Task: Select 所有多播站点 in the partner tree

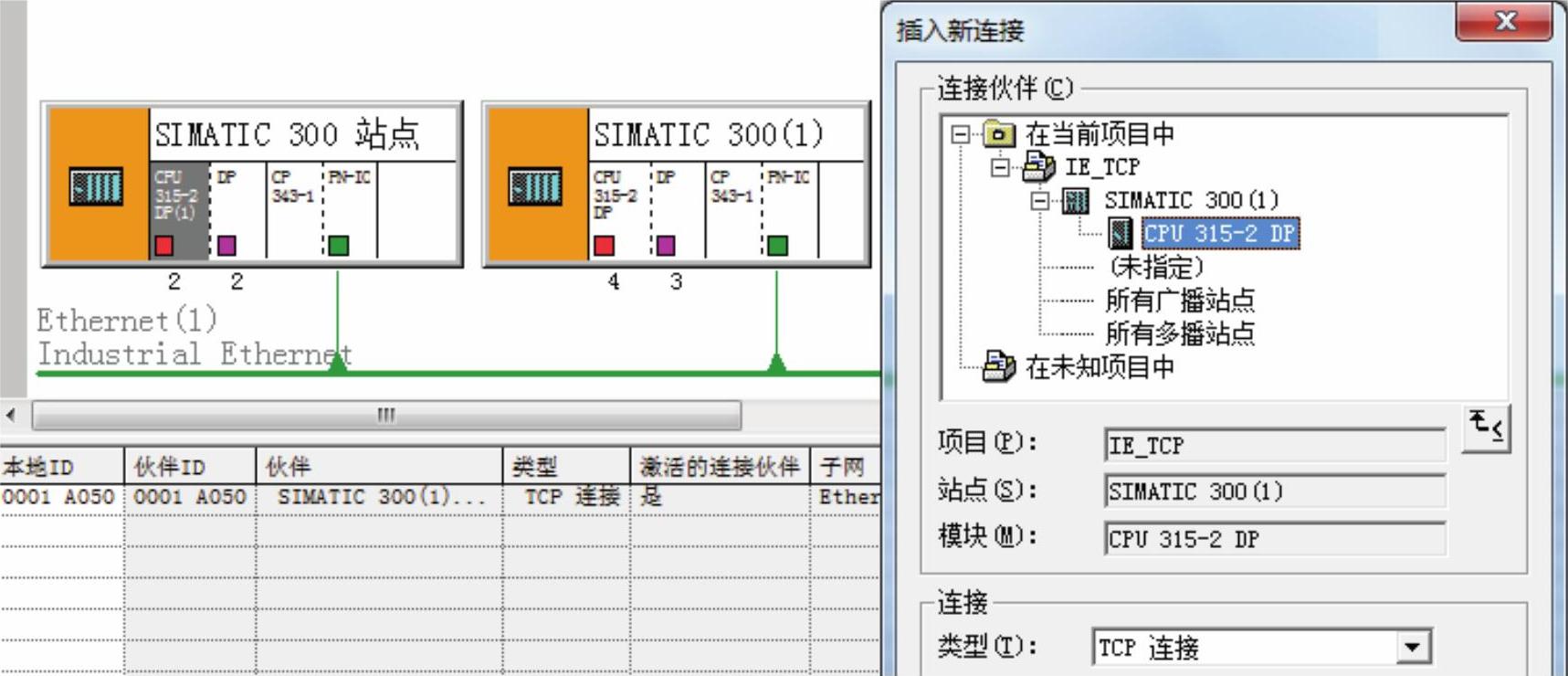Action: pyautogui.click(x=1180, y=333)
